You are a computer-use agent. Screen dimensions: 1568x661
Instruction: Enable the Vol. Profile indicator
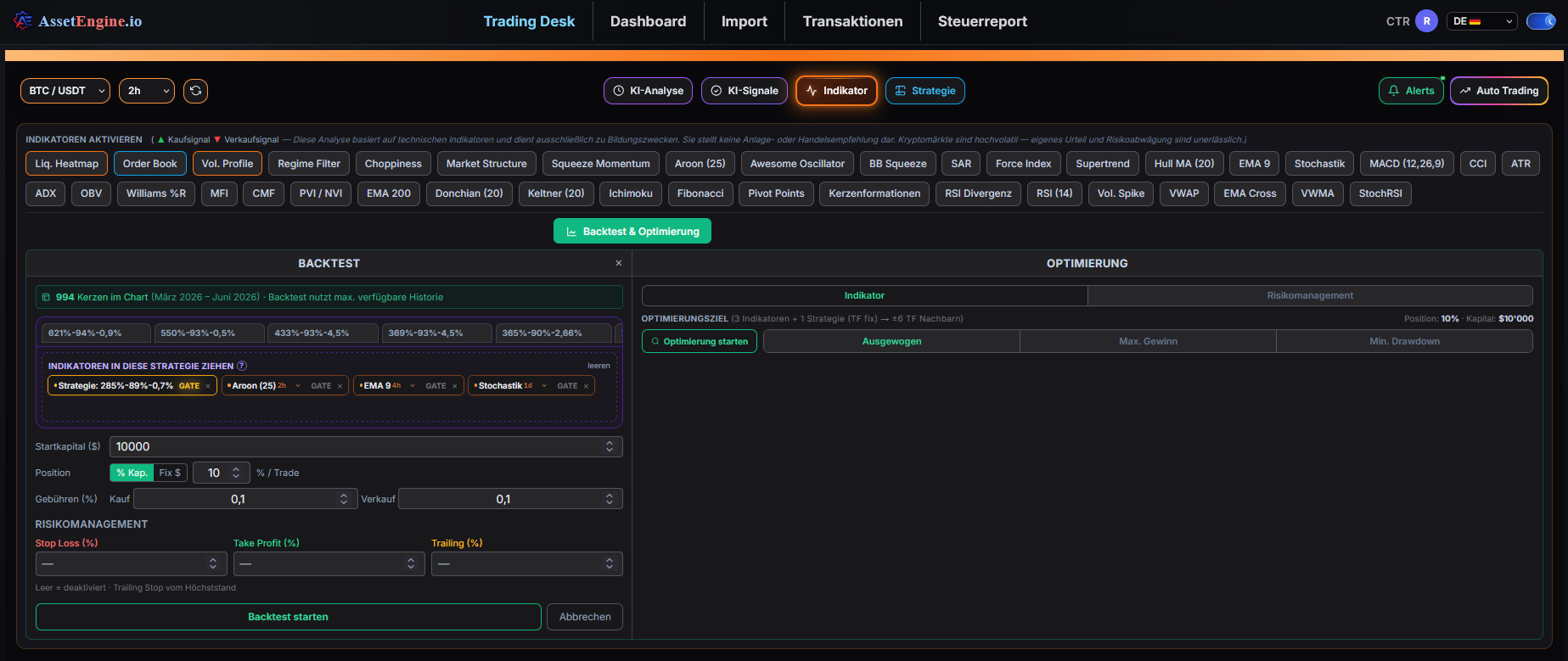coord(228,164)
